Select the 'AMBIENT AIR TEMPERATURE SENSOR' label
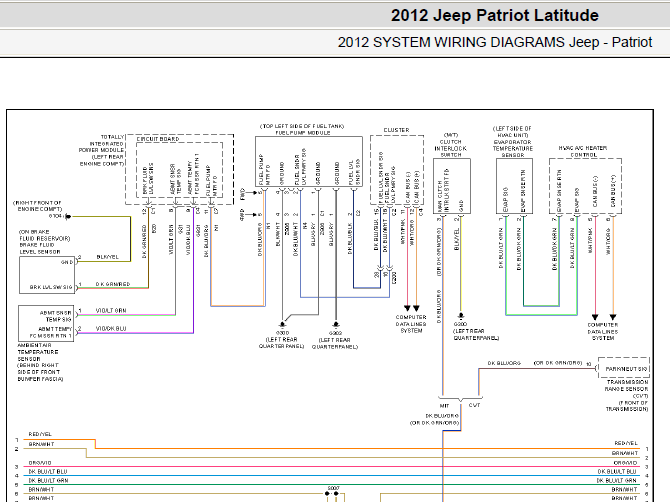This screenshot has height=502, width=670. tap(38, 352)
